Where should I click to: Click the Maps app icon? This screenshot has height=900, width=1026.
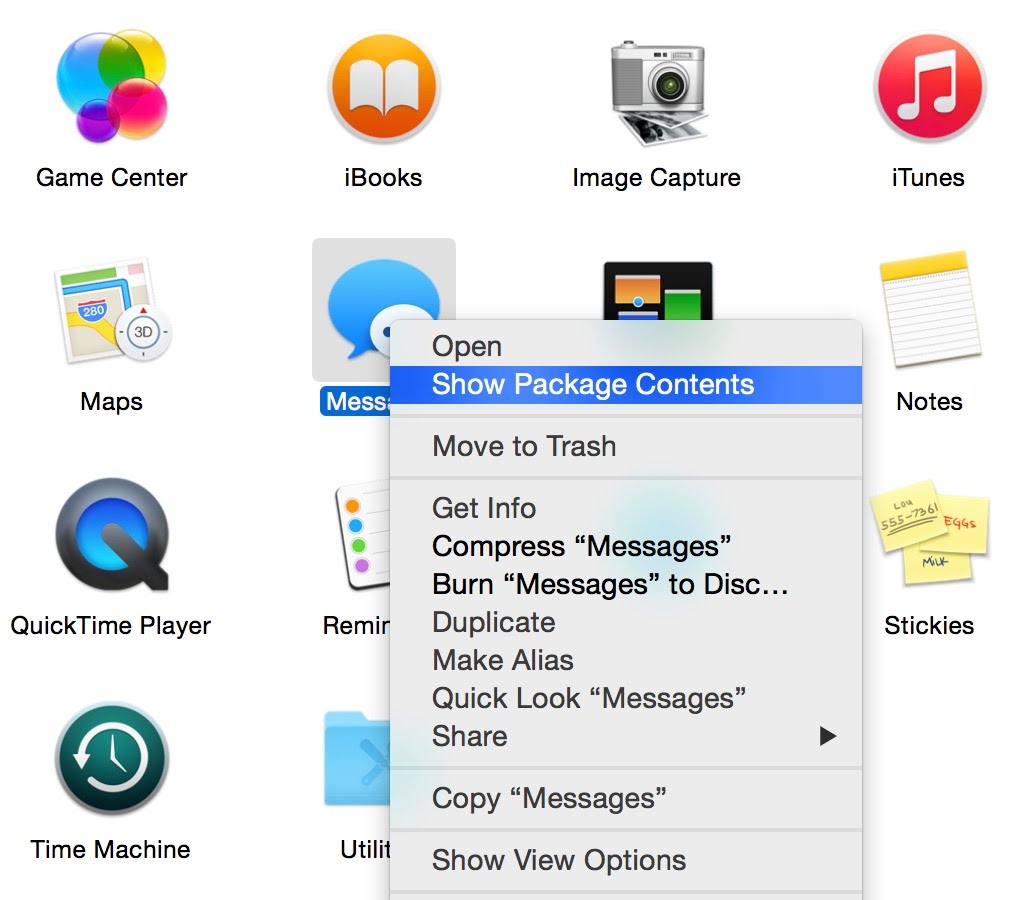(111, 311)
